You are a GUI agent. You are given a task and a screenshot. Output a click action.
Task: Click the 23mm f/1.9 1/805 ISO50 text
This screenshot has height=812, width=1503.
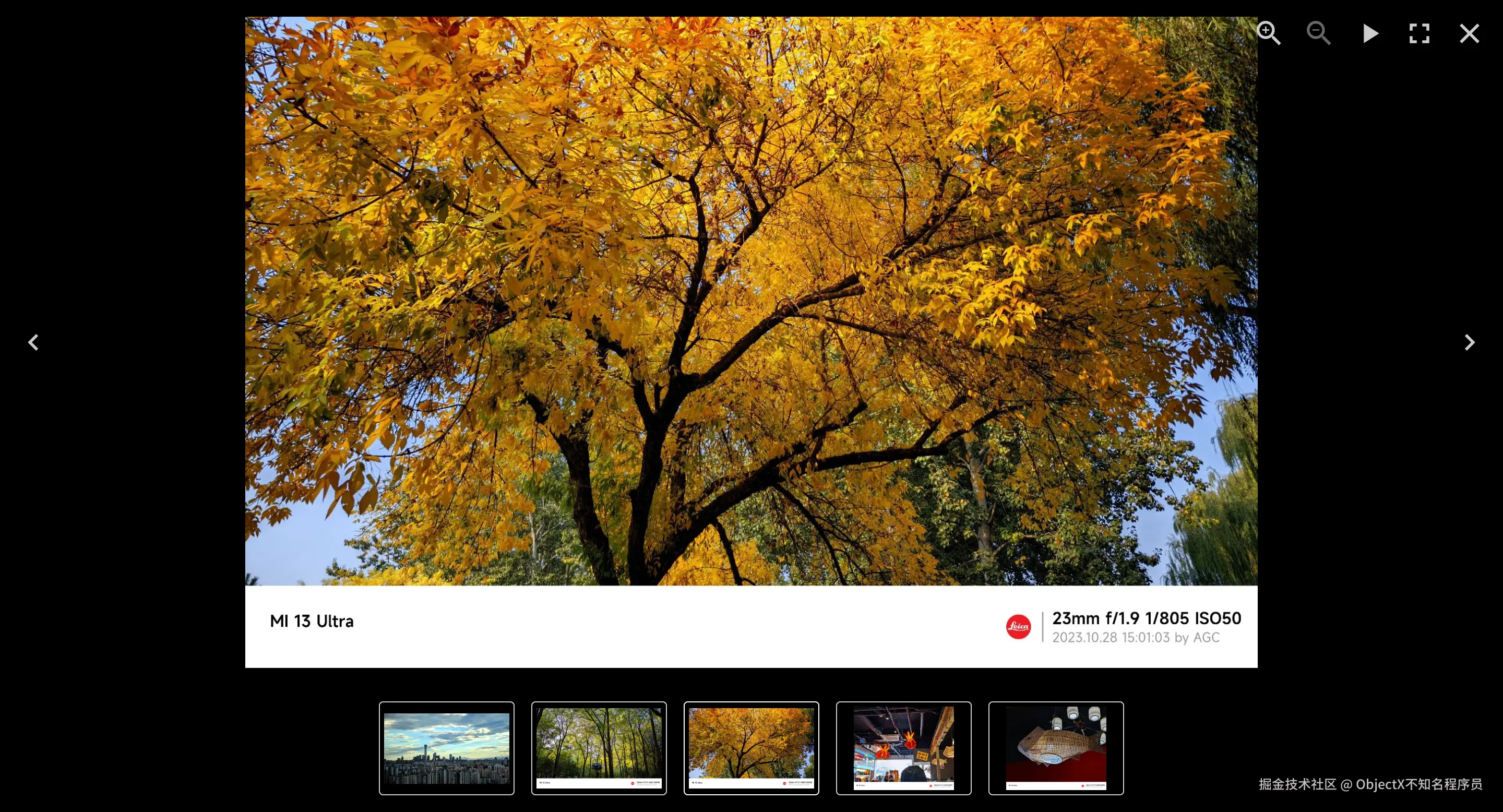[x=1146, y=618]
